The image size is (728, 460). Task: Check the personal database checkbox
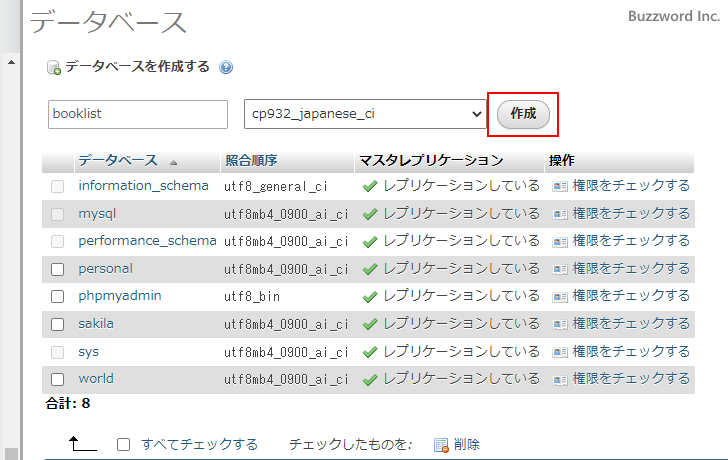click(x=58, y=269)
